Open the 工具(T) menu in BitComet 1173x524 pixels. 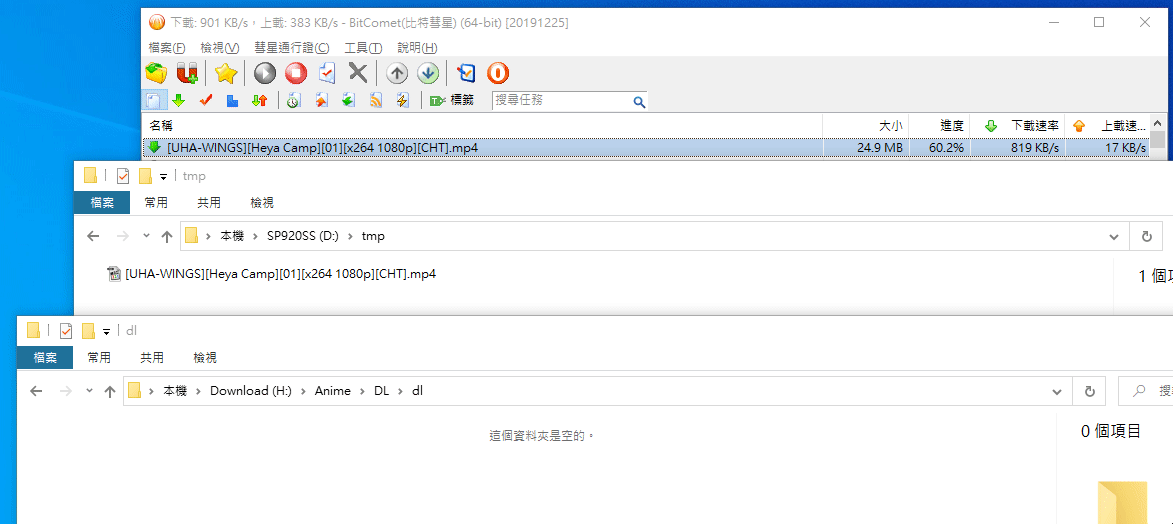pyautogui.click(x=363, y=48)
